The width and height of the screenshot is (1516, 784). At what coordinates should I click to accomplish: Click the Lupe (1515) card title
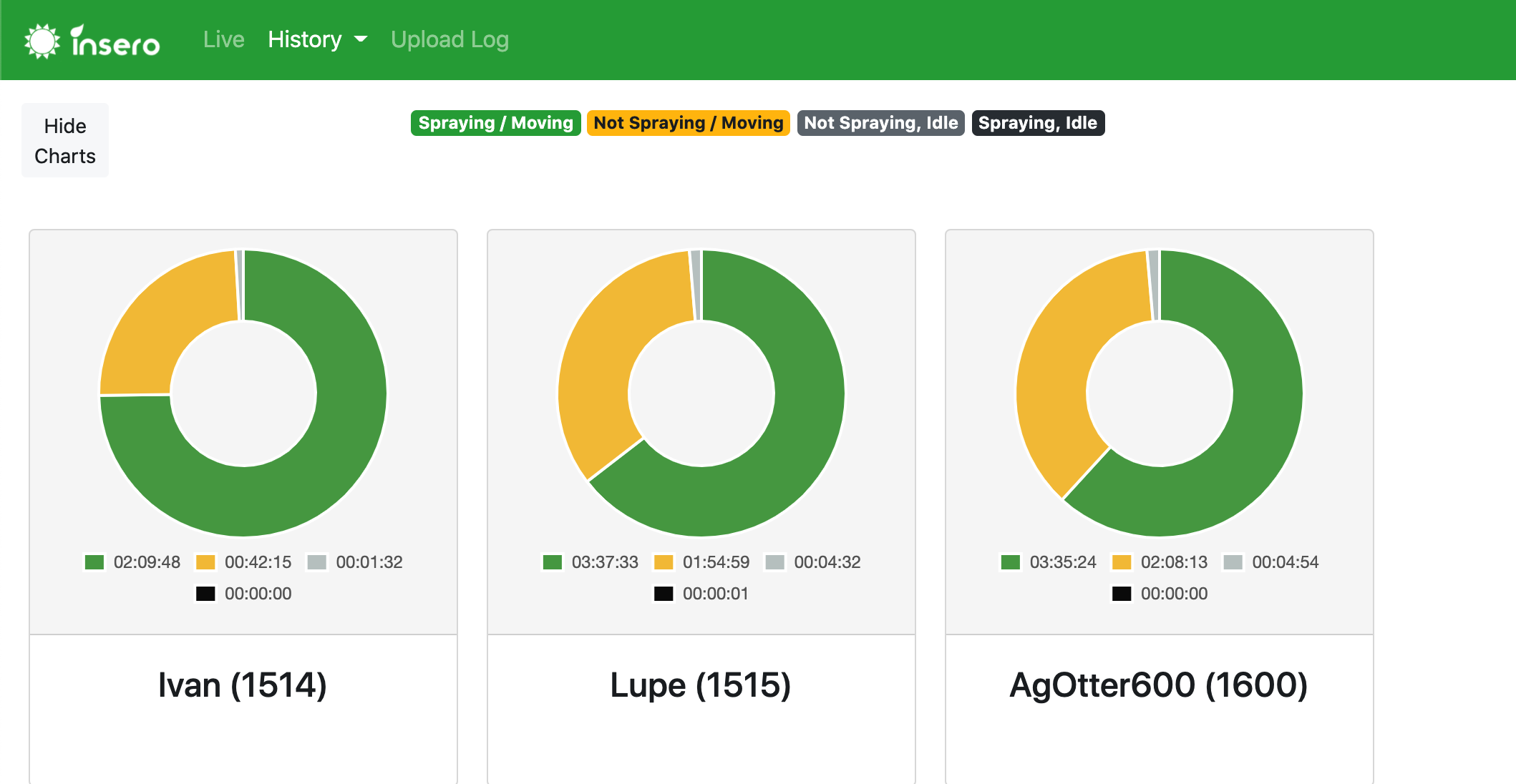(700, 685)
